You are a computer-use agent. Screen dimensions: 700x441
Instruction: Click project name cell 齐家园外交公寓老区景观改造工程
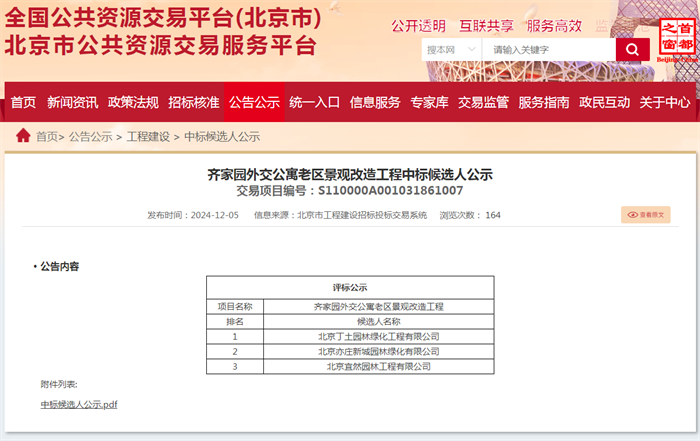pos(379,307)
